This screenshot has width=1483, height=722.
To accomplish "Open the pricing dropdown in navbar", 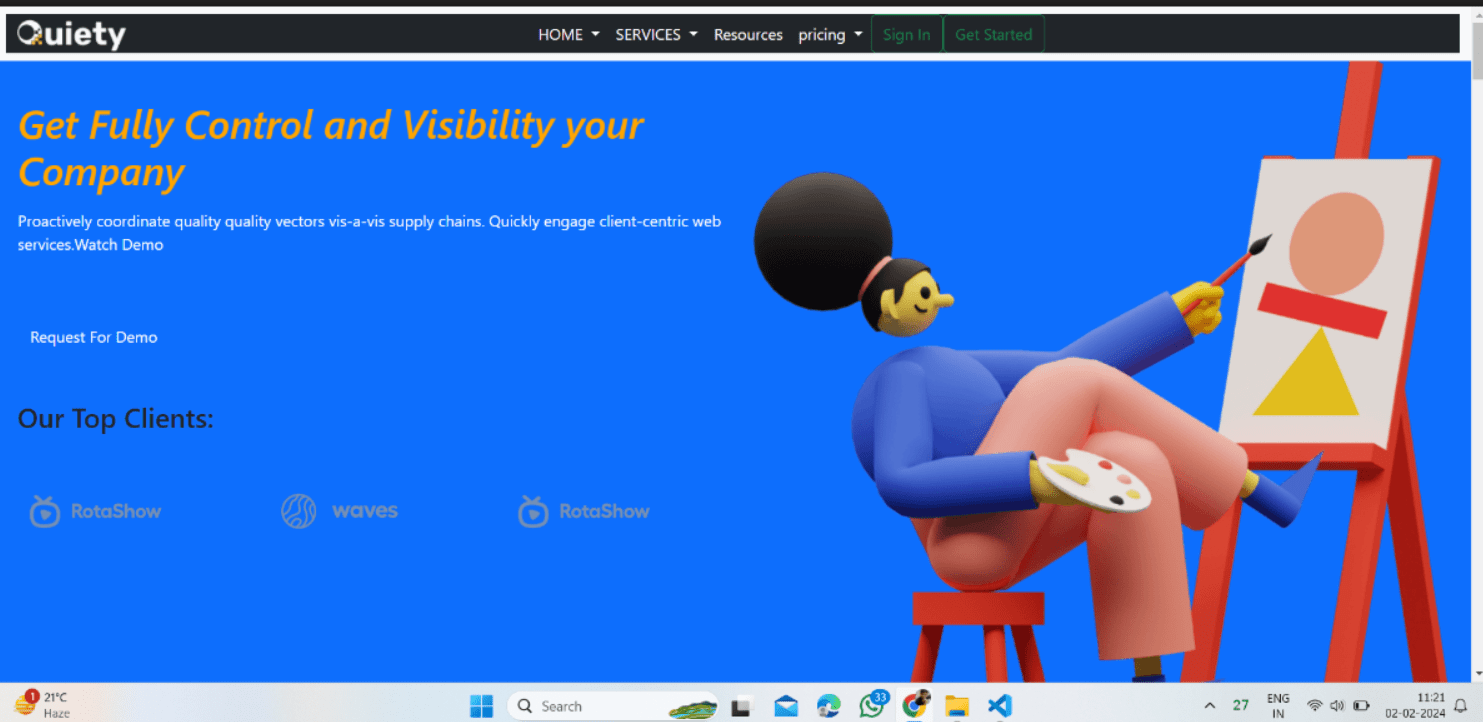I will point(829,35).
